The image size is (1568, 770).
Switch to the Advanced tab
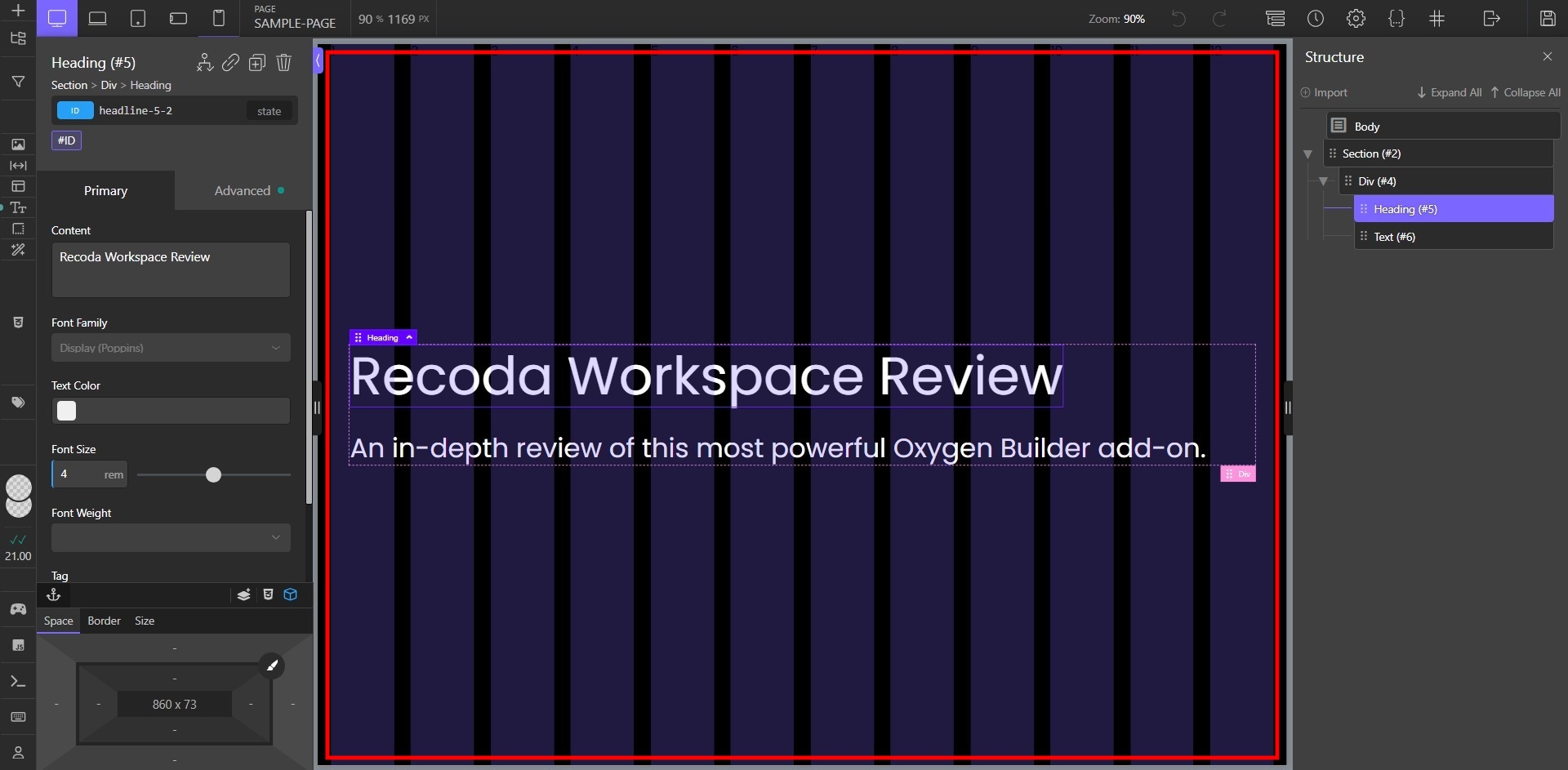(242, 190)
